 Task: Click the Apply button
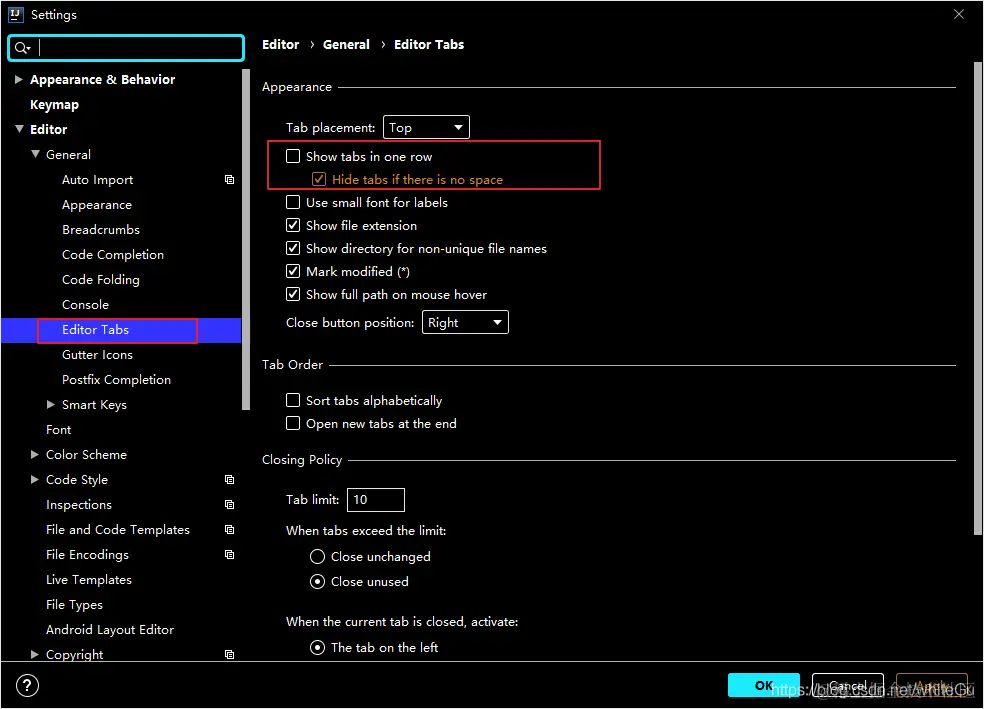[931, 685]
